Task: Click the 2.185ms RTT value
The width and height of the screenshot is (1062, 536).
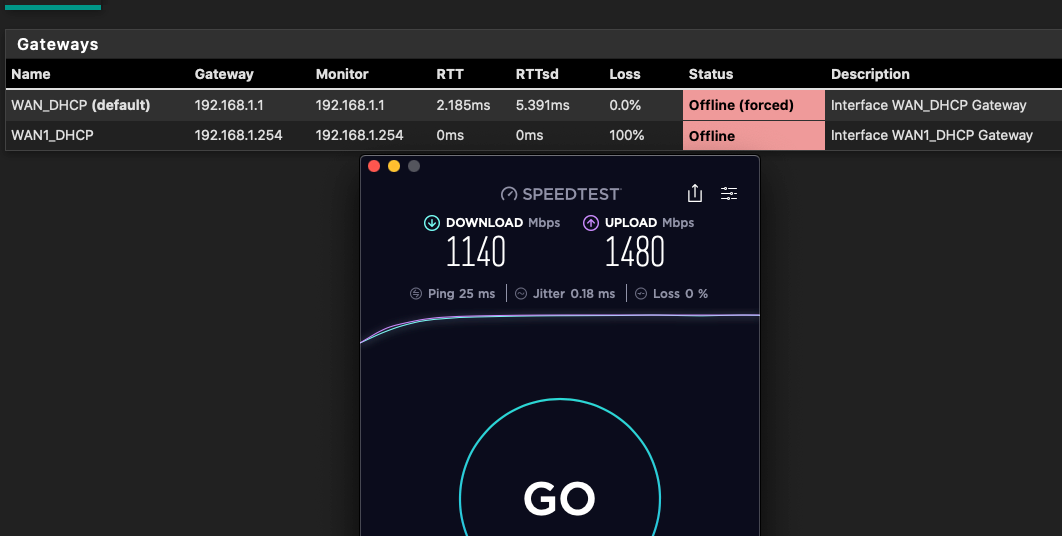Action: click(x=463, y=105)
